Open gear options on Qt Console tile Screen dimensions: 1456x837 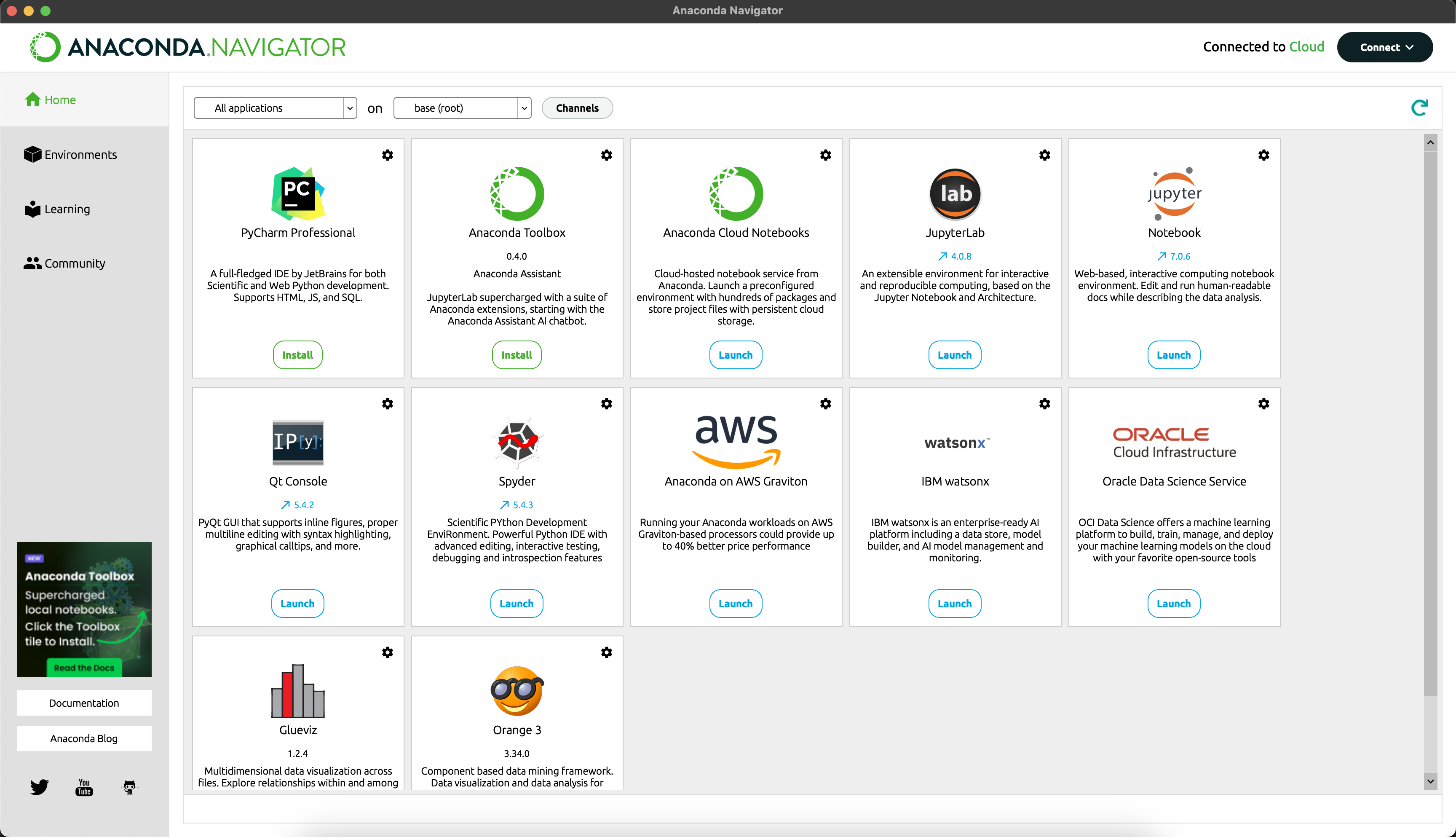tap(387, 404)
